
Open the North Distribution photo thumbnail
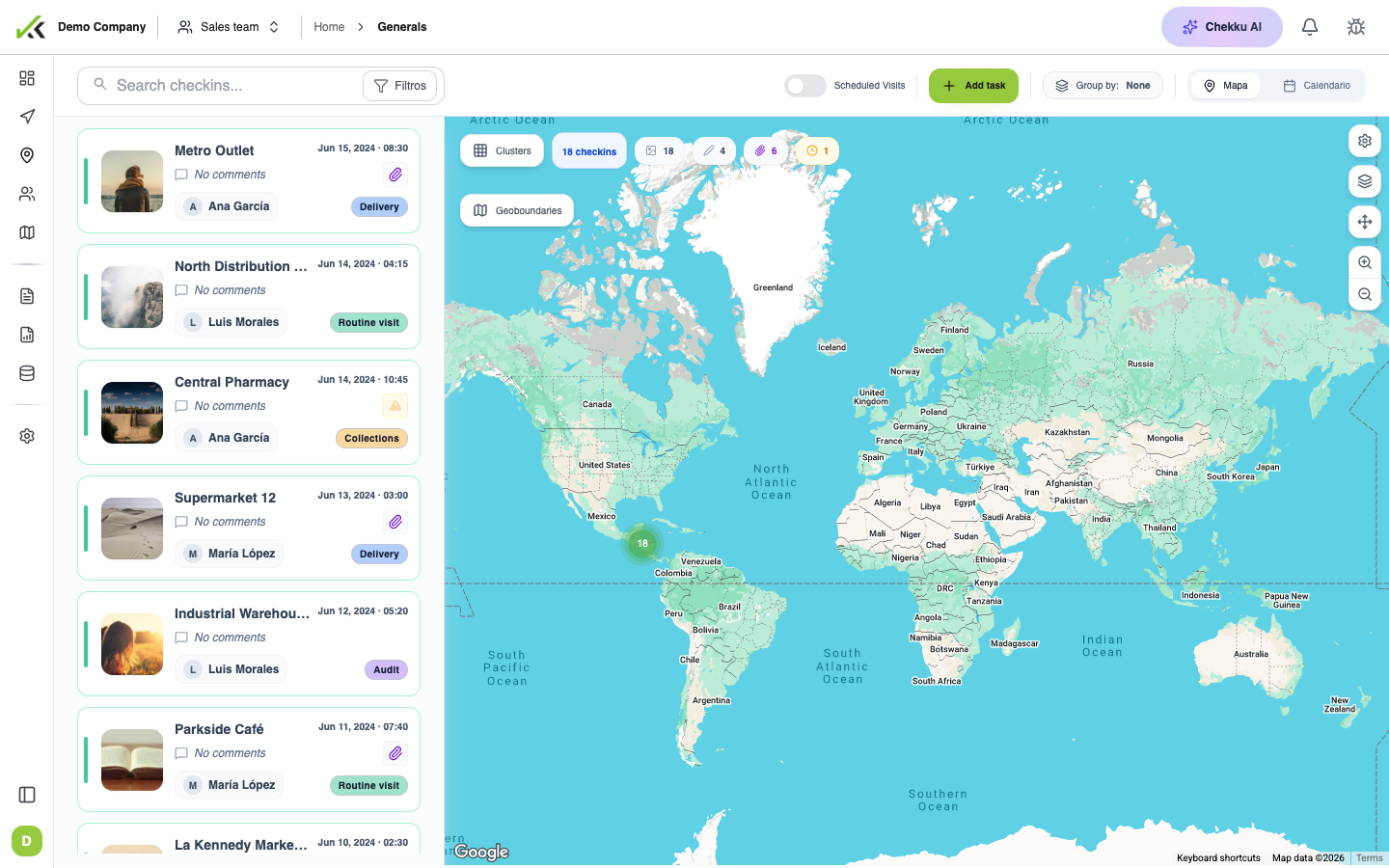pyautogui.click(x=132, y=297)
